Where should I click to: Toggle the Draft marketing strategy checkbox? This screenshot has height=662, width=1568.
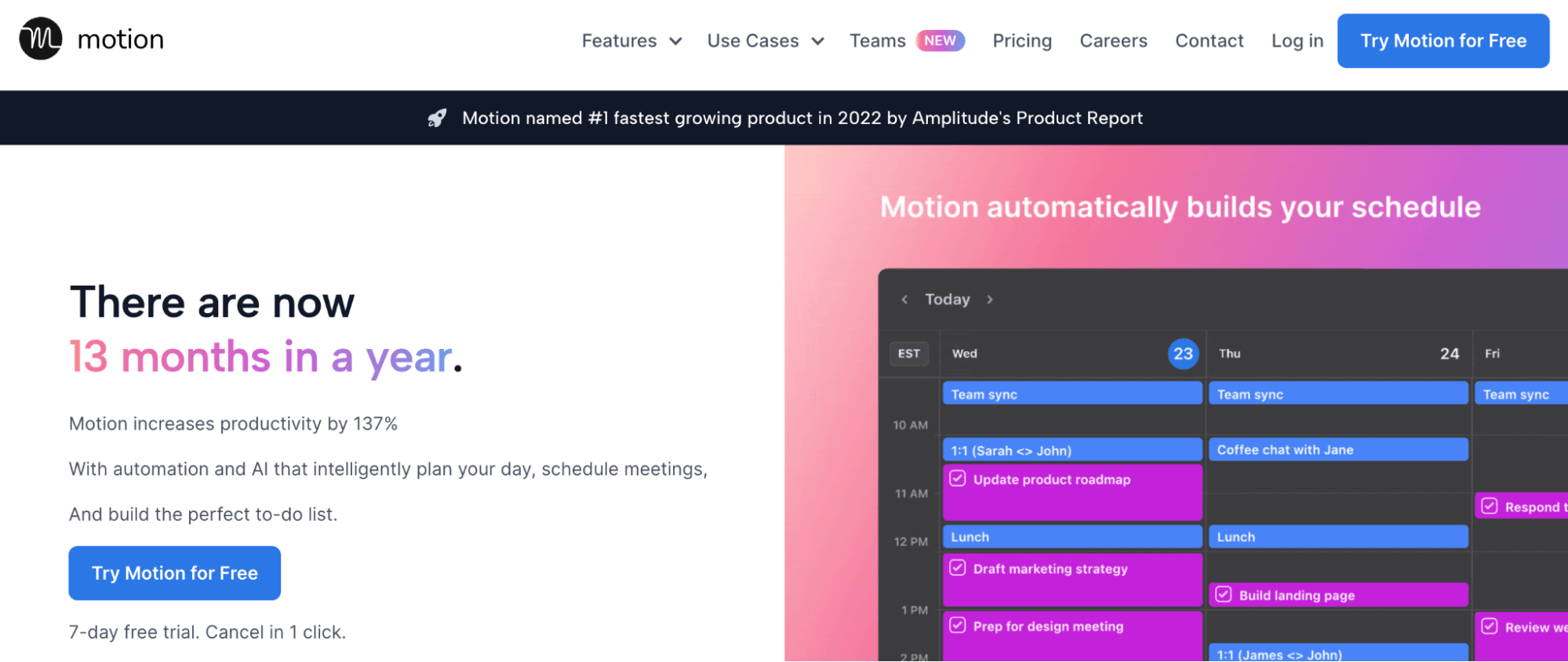tap(958, 568)
